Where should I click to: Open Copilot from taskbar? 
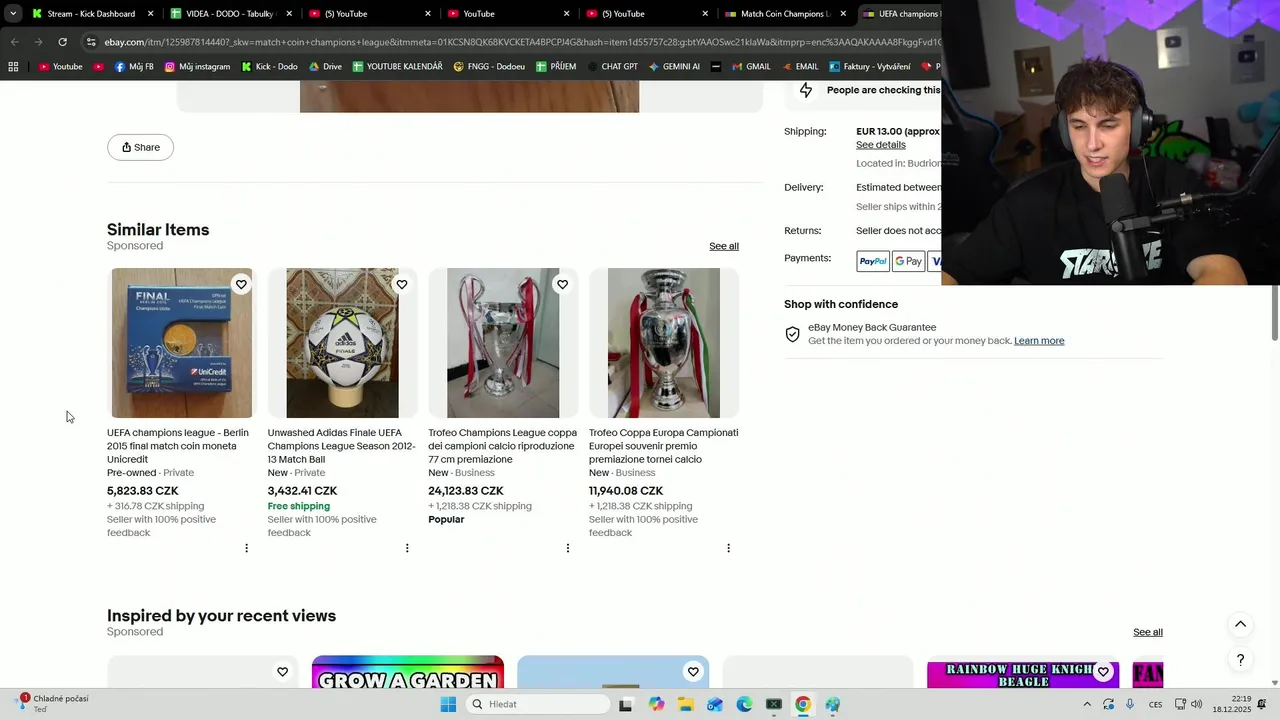[656, 704]
